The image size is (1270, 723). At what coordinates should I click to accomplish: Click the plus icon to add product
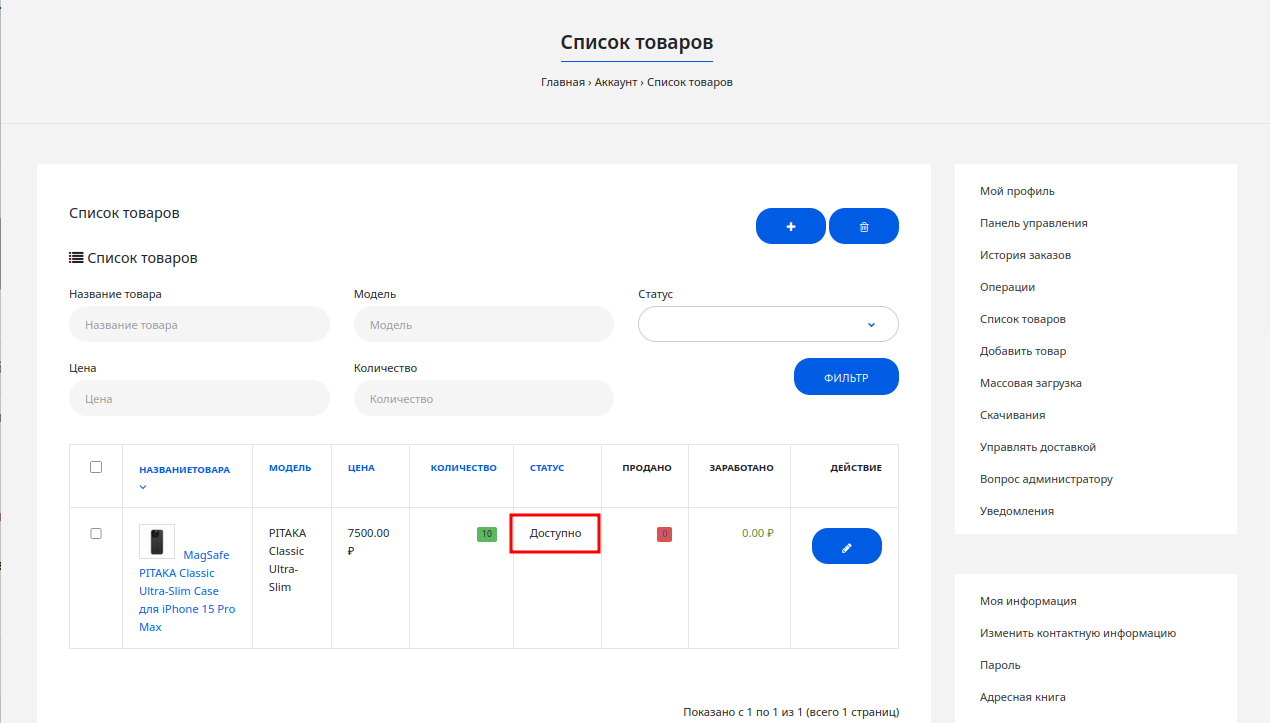point(790,226)
